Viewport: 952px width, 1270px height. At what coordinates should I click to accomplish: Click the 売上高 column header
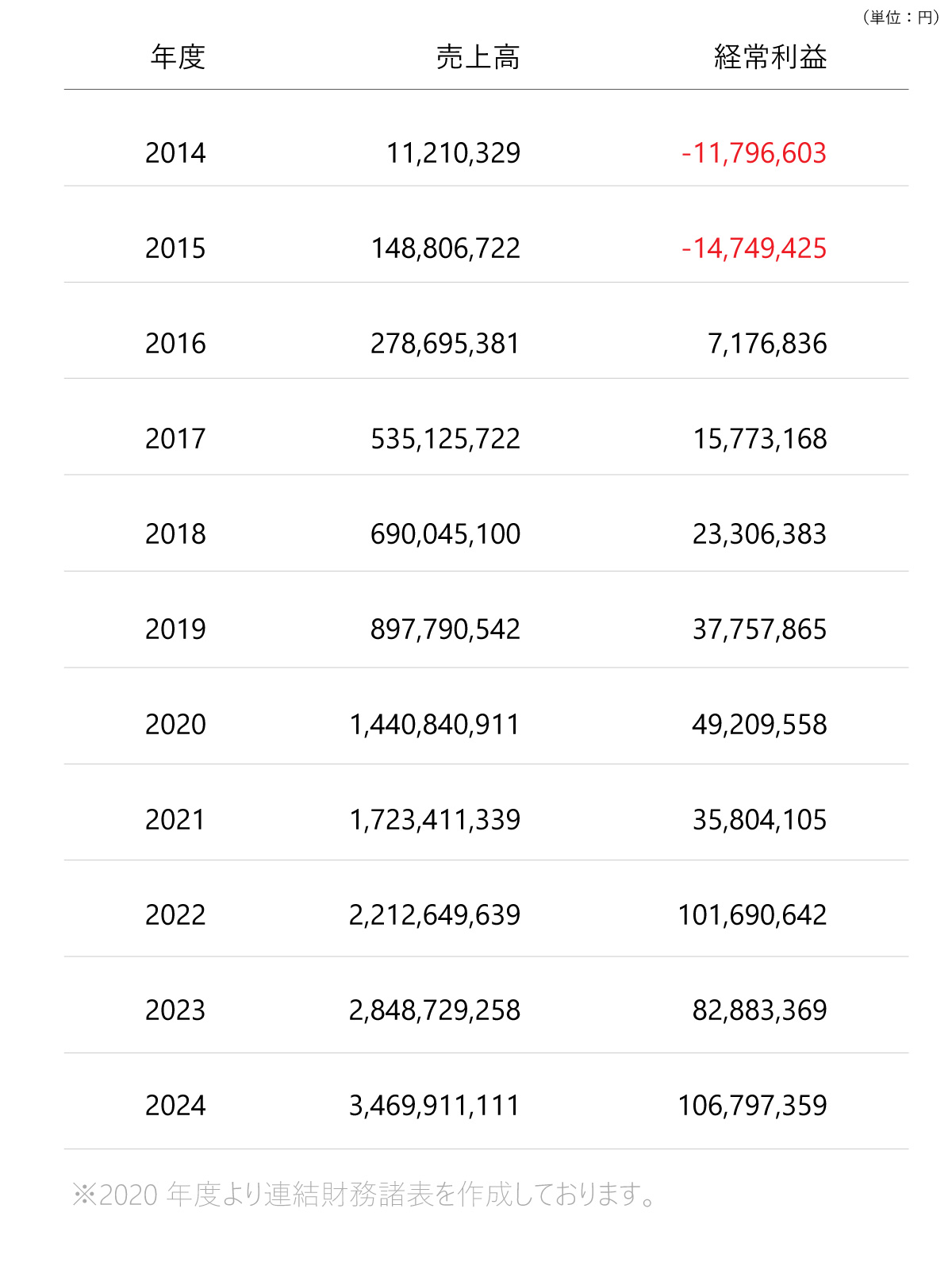click(478, 57)
